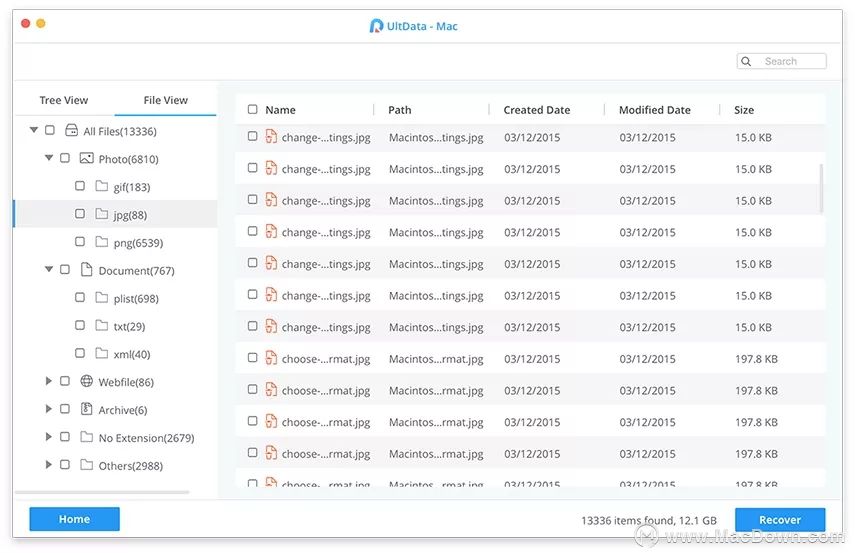Screen dimensions: 855x553
Task: Tick the png(6539) checkbox
Action: click(x=80, y=242)
